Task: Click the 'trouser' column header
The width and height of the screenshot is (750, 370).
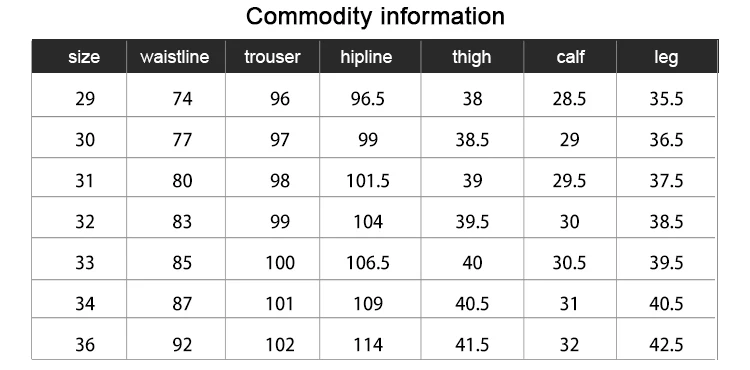Action: coord(272,57)
